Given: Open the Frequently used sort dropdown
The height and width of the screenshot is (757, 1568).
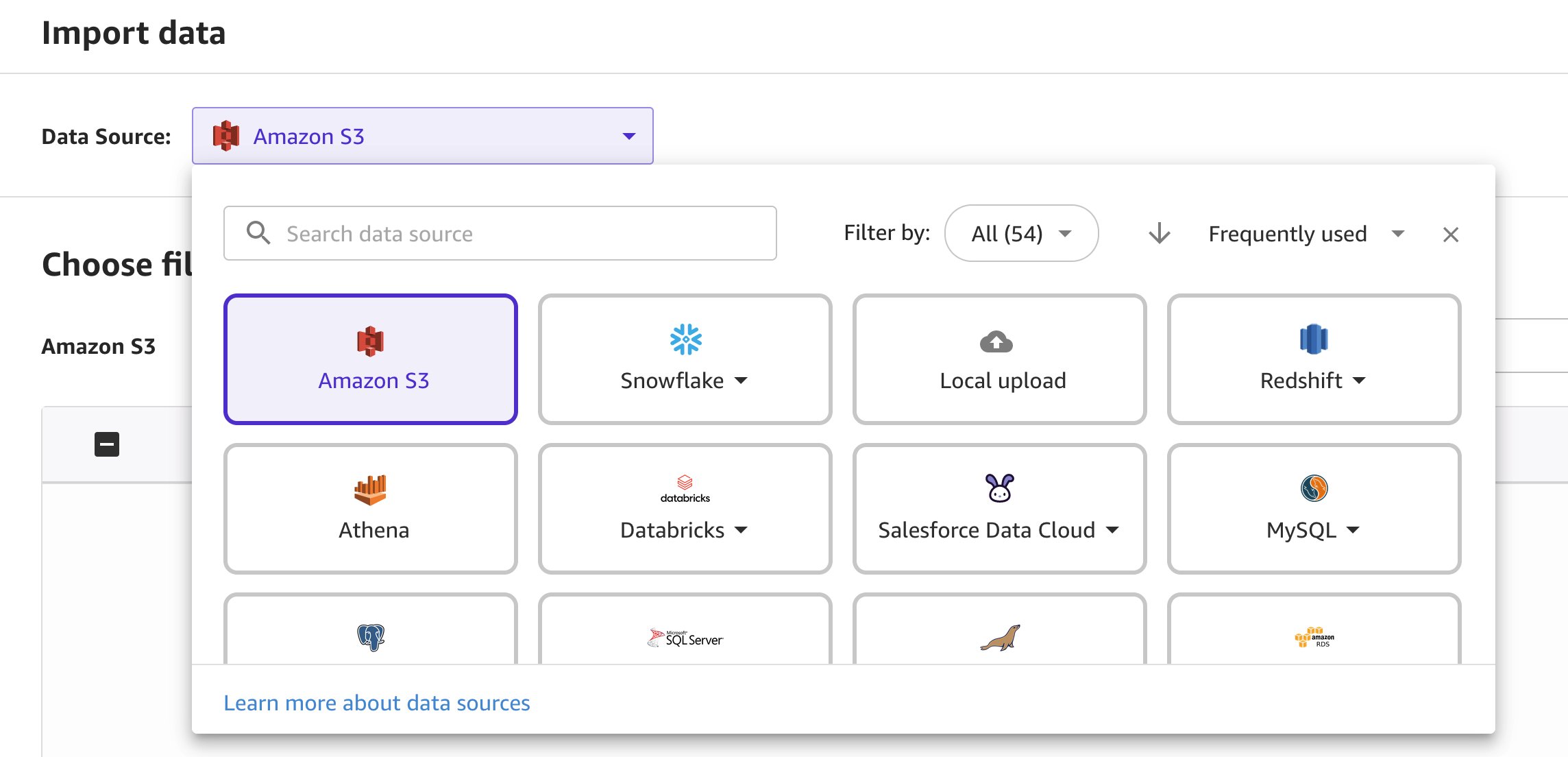Looking at the screenshot, I should point(1306,234).
